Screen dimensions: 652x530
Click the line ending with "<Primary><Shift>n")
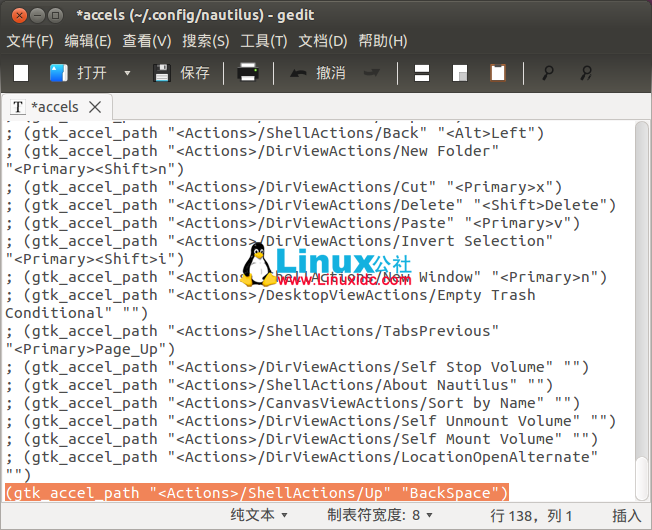[x=95, y=169]
